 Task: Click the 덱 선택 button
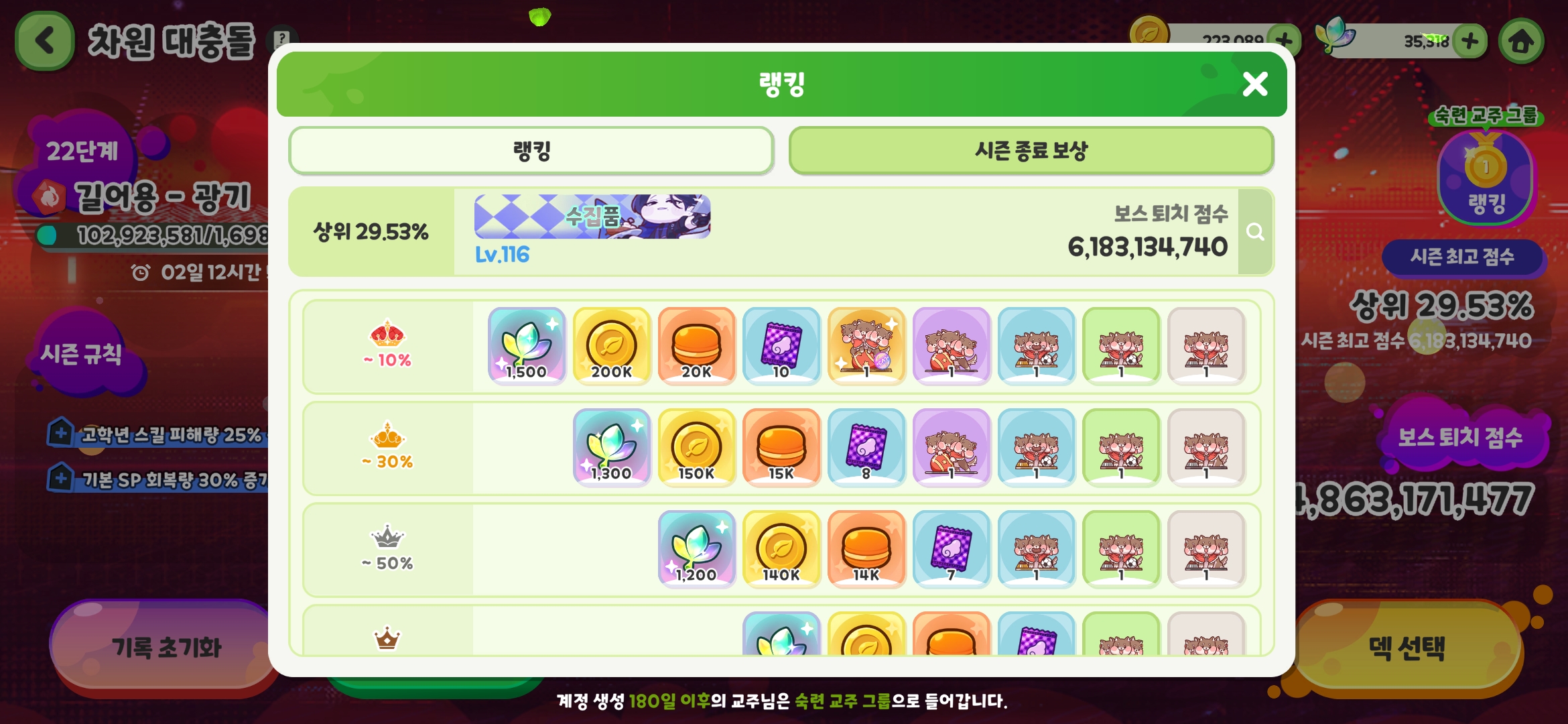(x=1407, y=647)
